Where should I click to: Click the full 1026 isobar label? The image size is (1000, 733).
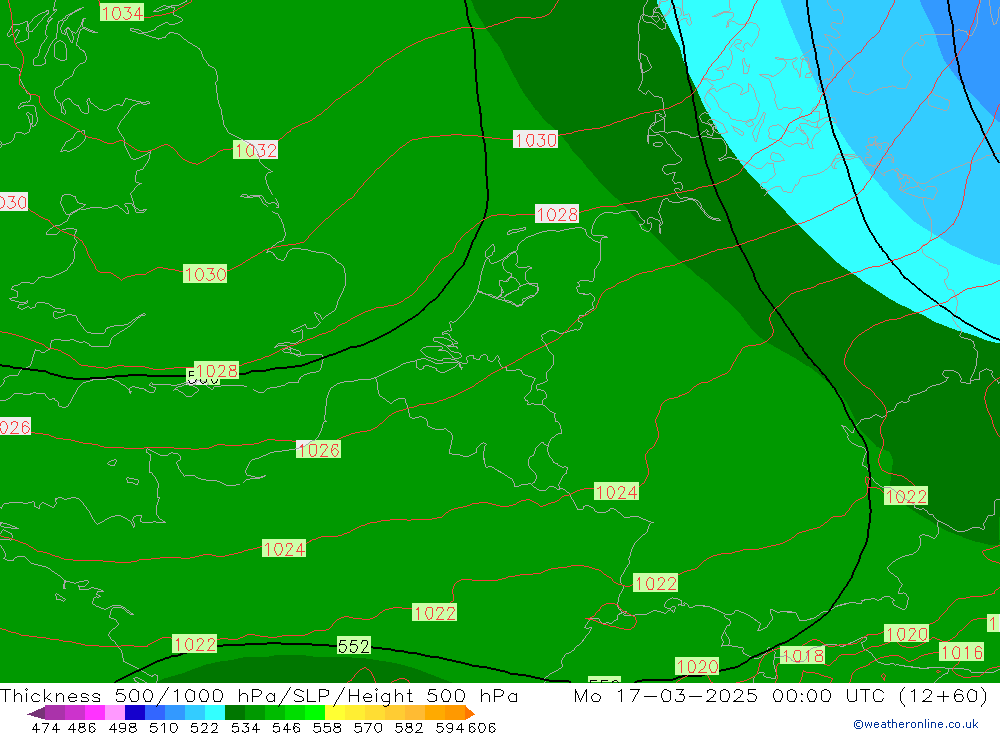click(318, 450)
